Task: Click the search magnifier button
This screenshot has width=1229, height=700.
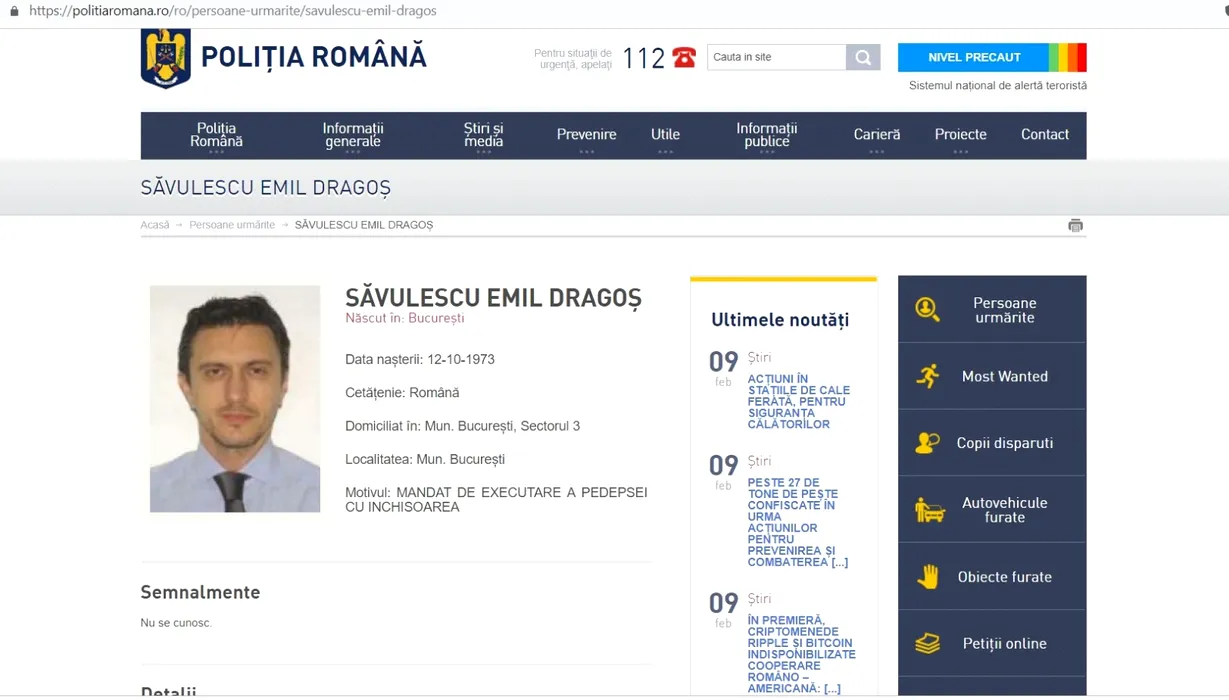Action: (862, 57)
